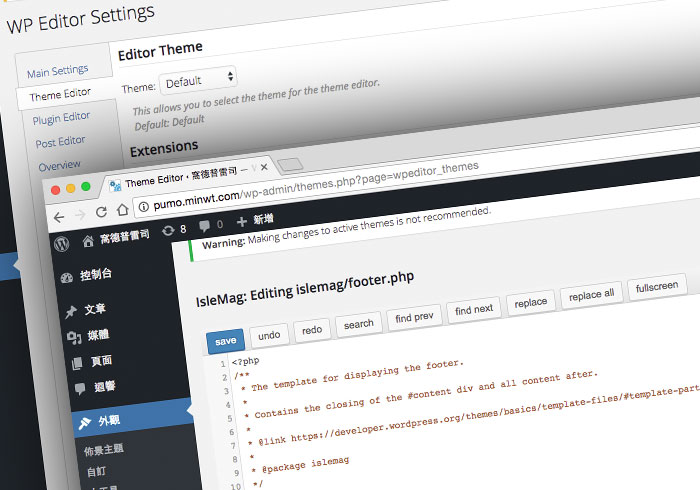Reload the Theme Editor page

point(101,212)
